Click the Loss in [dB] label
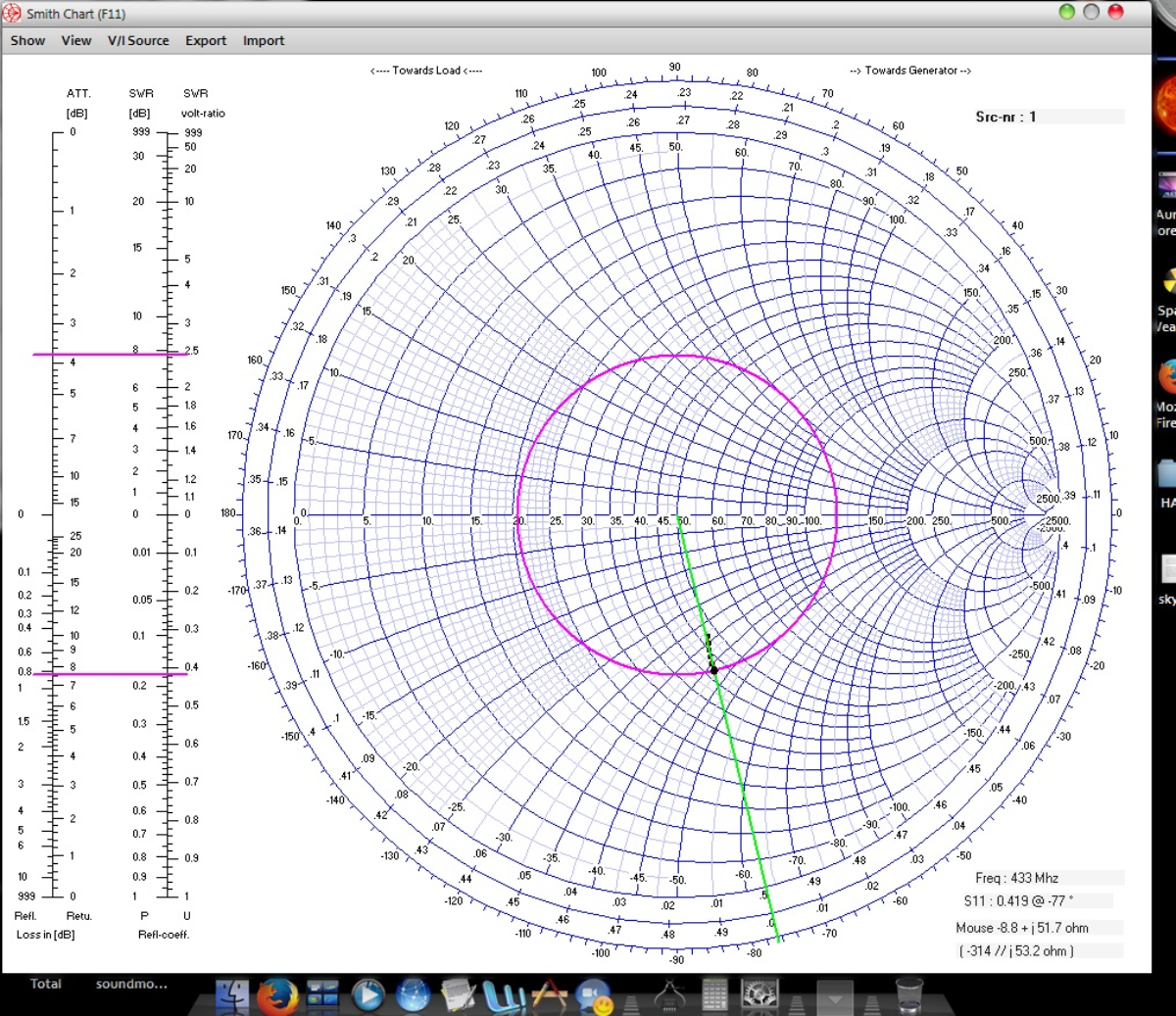Screen dimensions: 1176x1016 click(45, 934)
